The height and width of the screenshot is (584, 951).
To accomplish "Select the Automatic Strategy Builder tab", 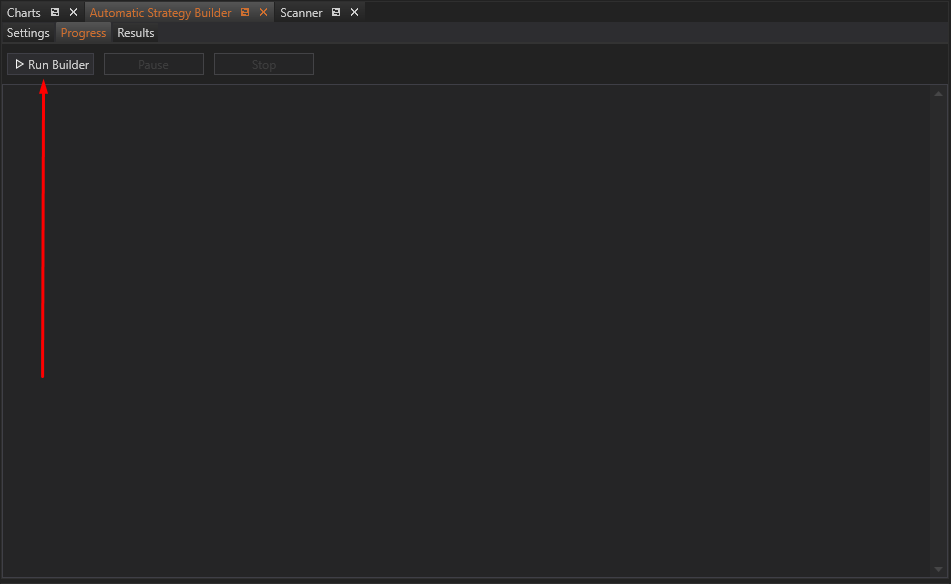I will coord(160,13).
